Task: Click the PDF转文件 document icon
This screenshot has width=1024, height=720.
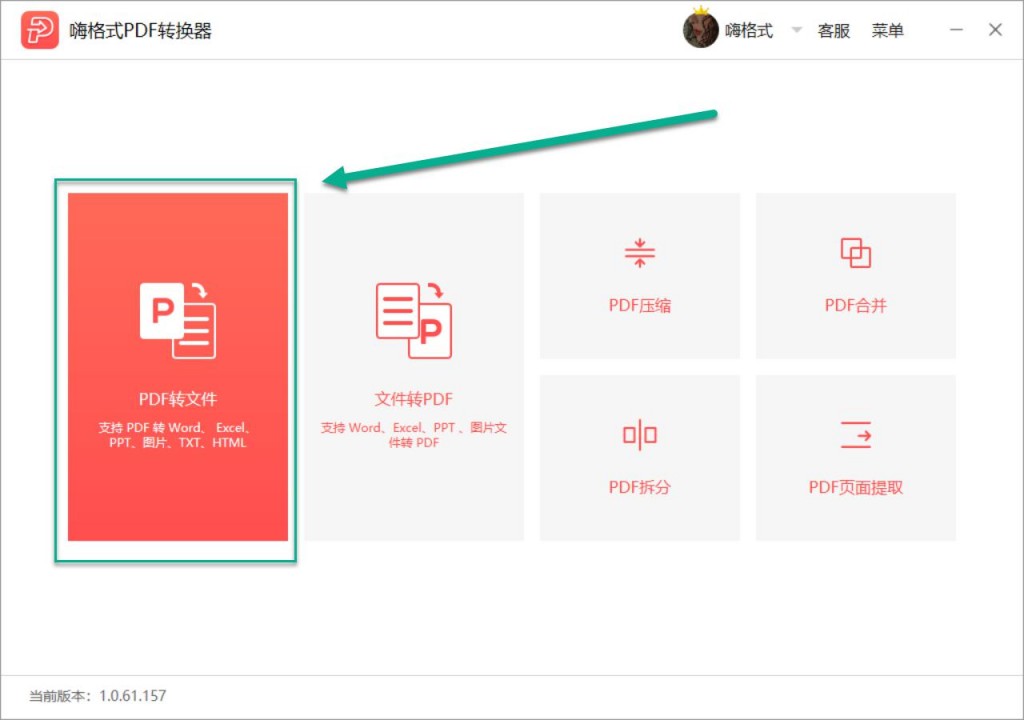Action: coord(178,320)
